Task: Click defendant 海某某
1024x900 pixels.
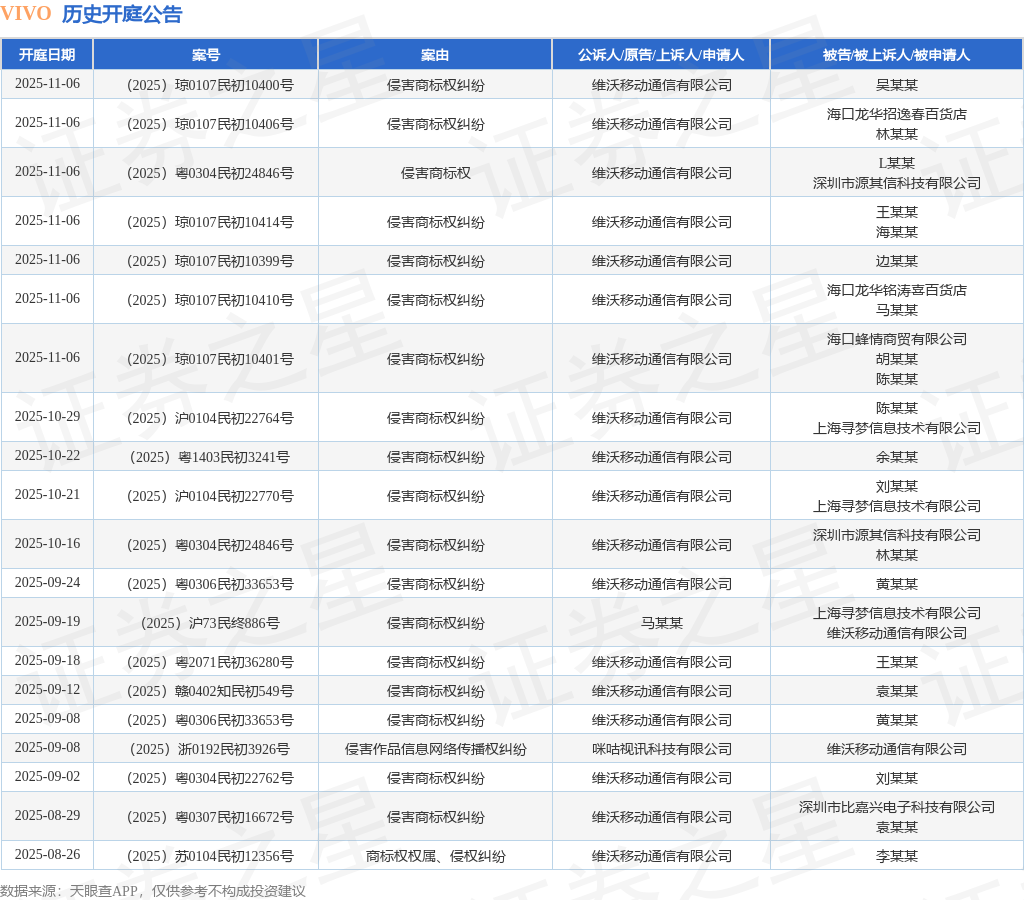Action: pyautogui.click(x=897, y=232)
